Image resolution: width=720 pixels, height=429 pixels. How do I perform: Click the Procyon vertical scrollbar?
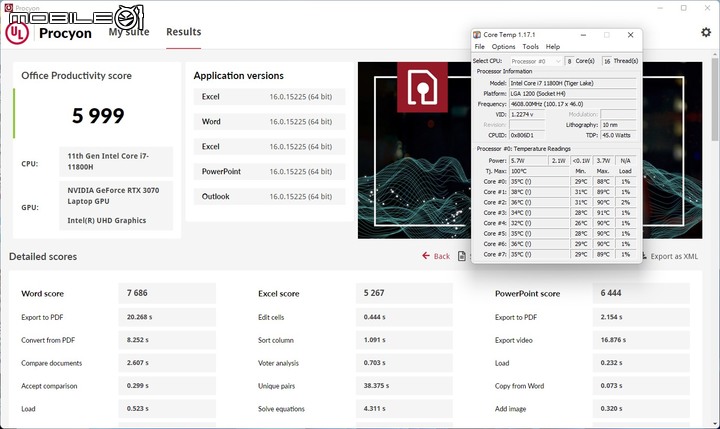point(715,100)
